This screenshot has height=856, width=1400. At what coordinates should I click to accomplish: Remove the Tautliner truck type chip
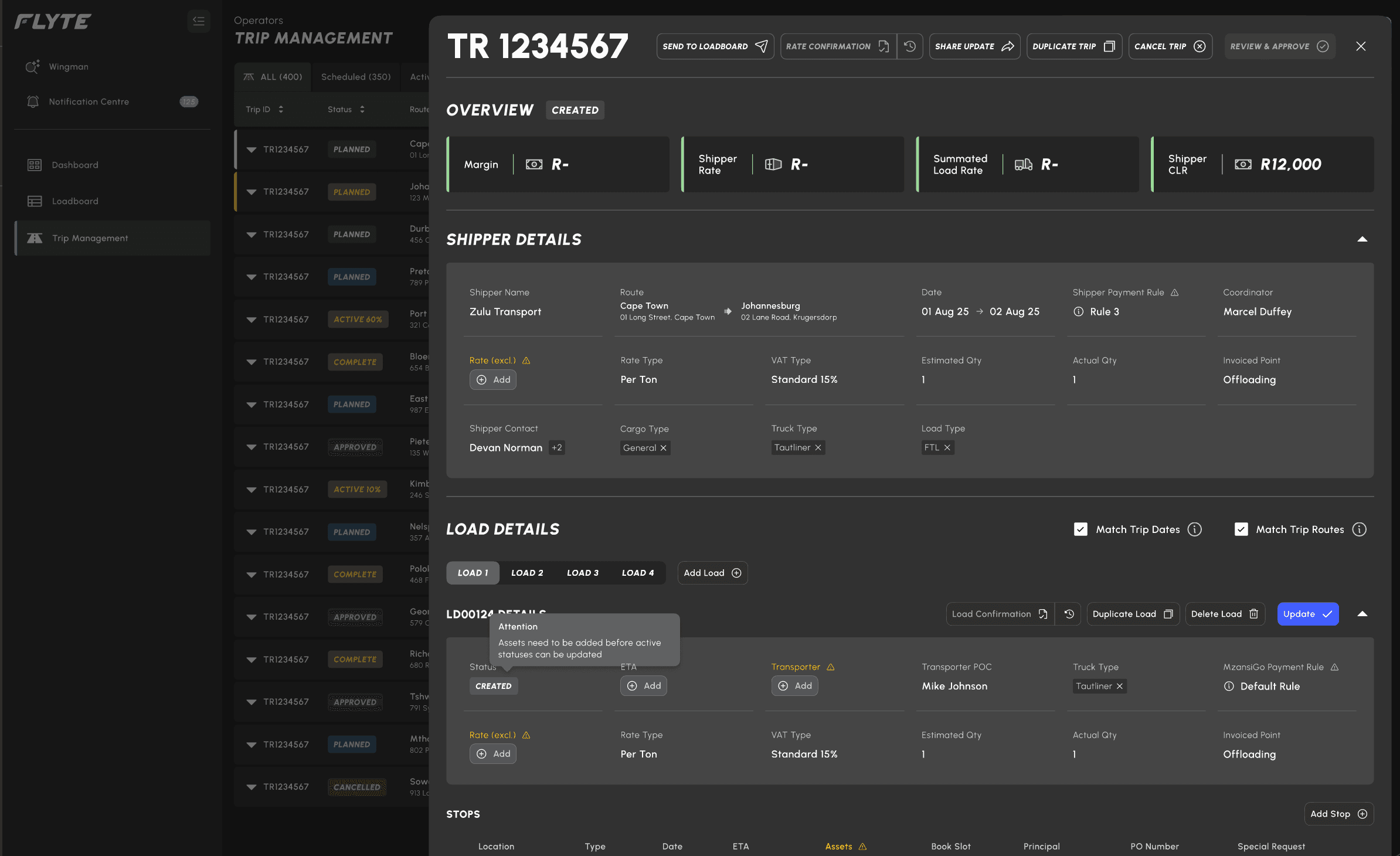(819, 447)
